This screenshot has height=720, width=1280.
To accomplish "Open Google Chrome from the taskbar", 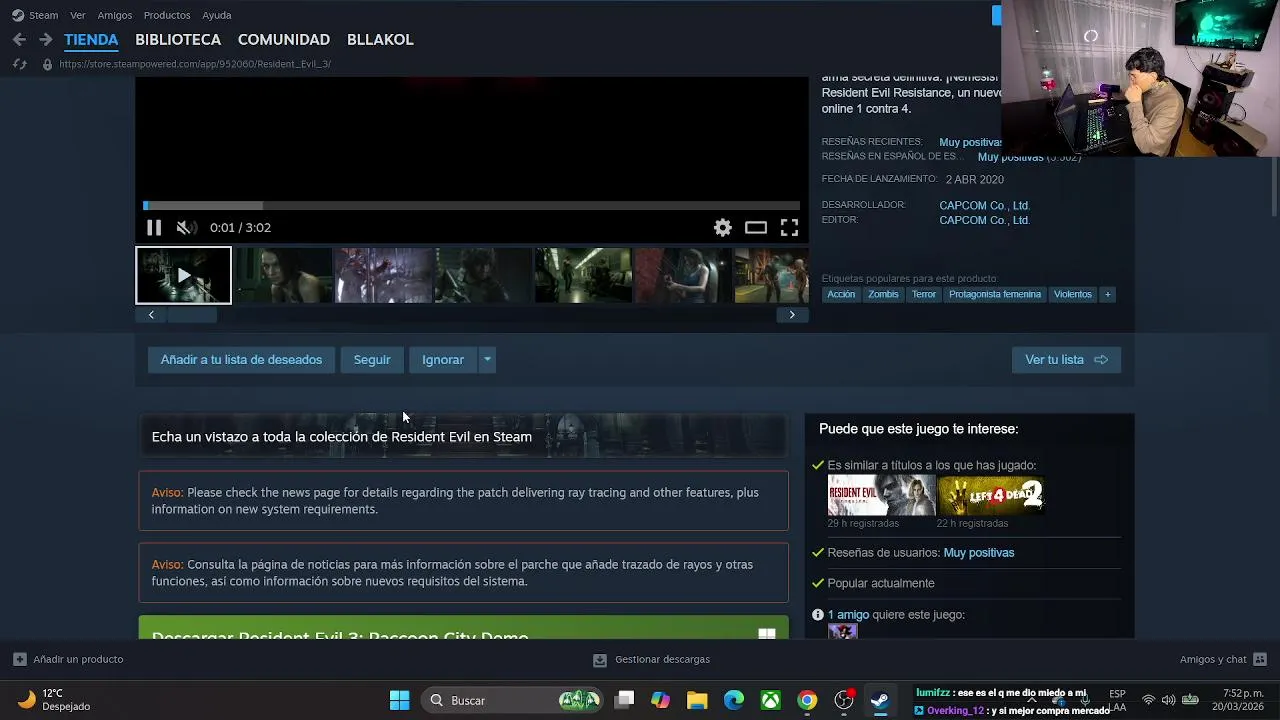I will (807, 701).
